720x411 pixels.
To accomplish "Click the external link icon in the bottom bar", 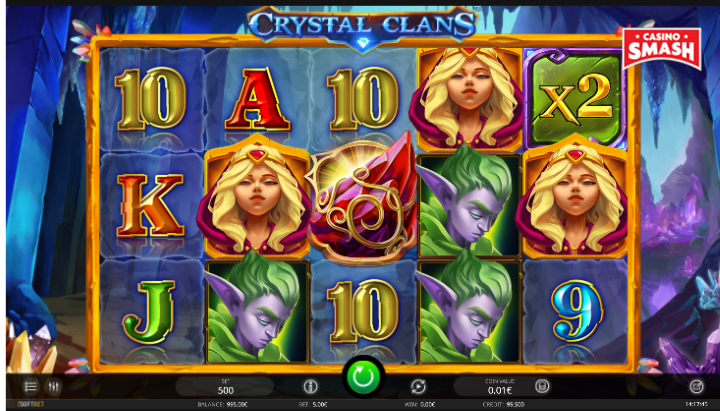I will (696, 387).
